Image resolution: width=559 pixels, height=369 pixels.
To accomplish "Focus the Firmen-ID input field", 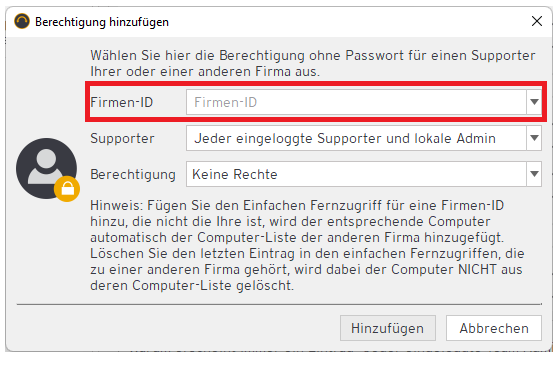I will point(356,102).
